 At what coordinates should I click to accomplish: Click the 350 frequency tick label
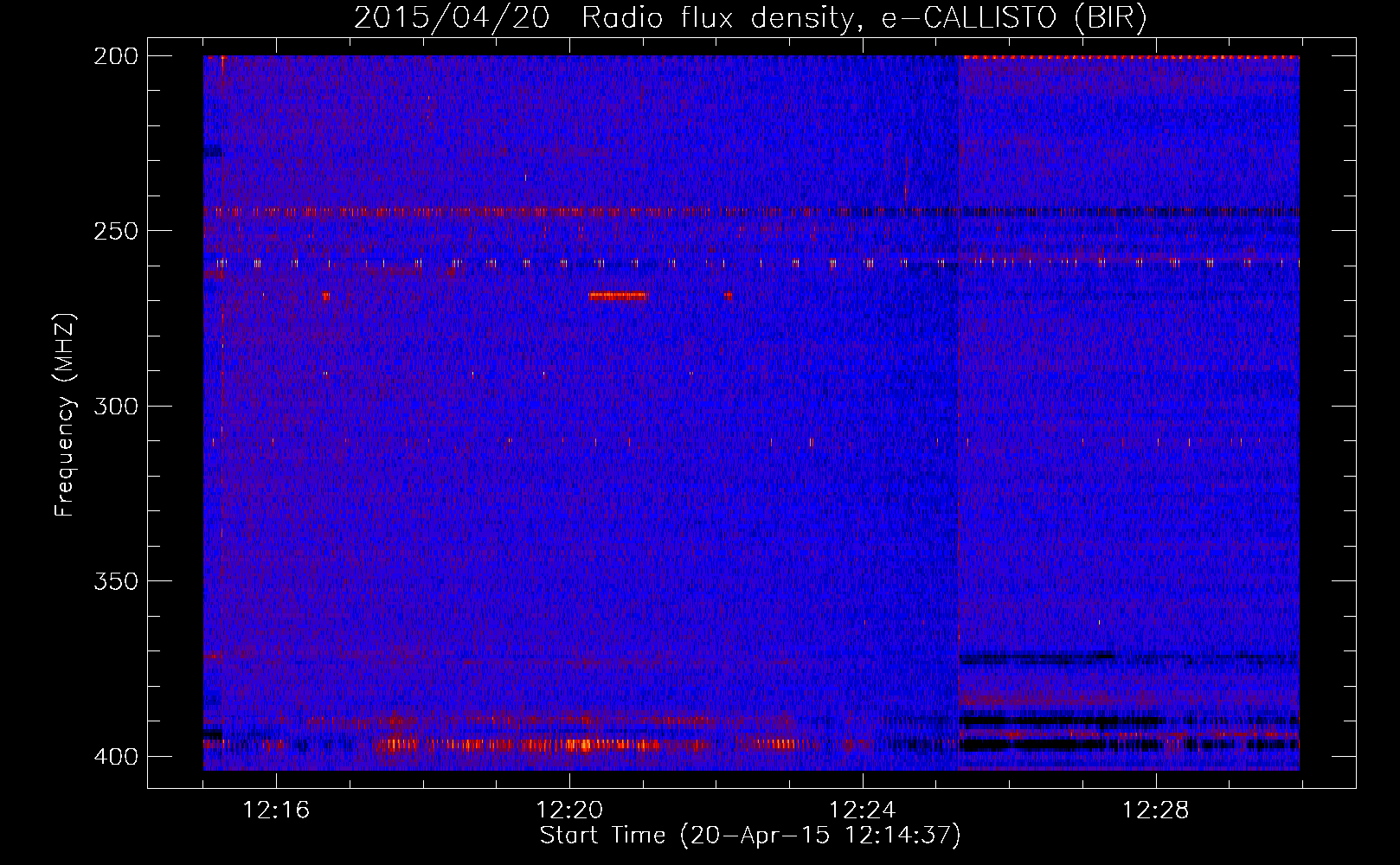115,581
